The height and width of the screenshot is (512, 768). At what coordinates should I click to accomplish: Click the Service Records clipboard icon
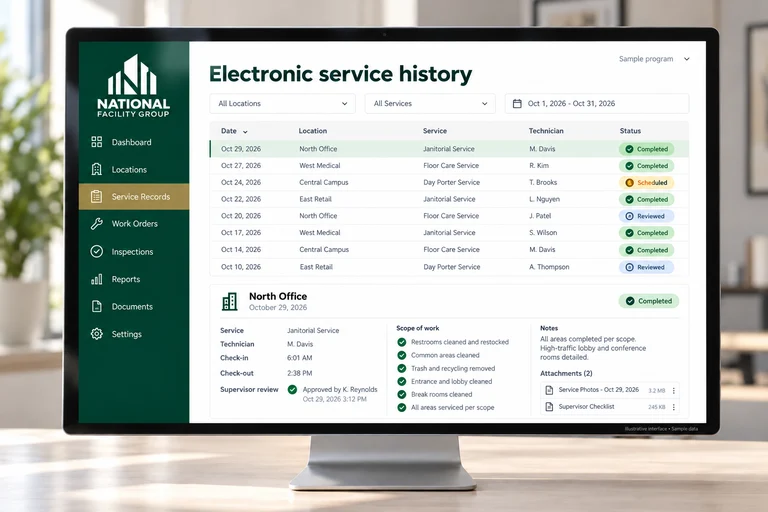pos(96,196)
